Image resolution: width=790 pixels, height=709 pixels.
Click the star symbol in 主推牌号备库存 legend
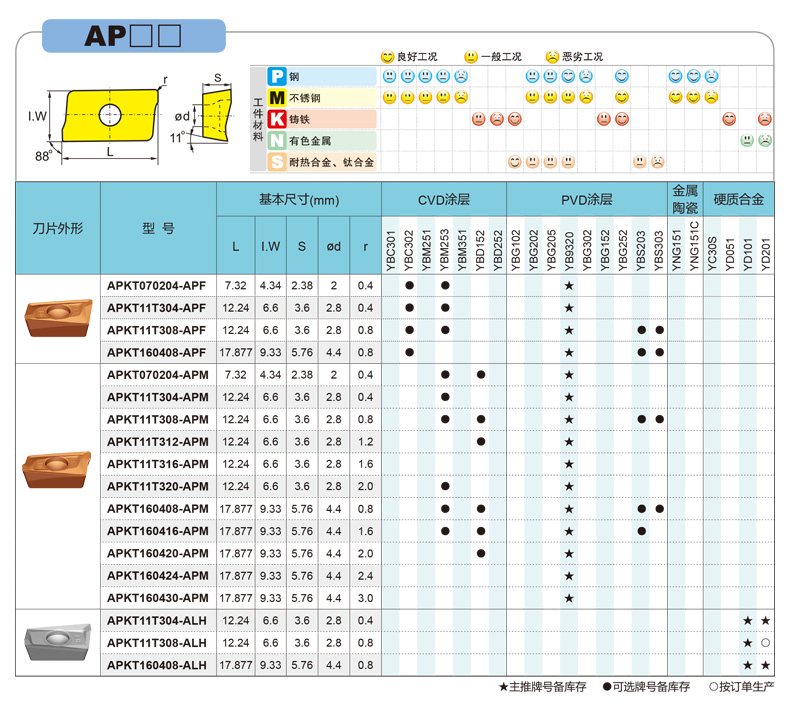click(503, 687)
